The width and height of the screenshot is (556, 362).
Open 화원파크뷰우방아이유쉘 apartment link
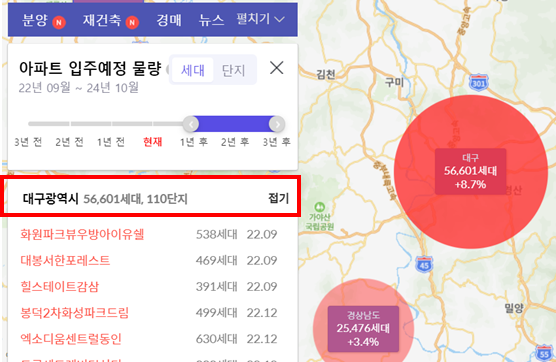(82, 234)
